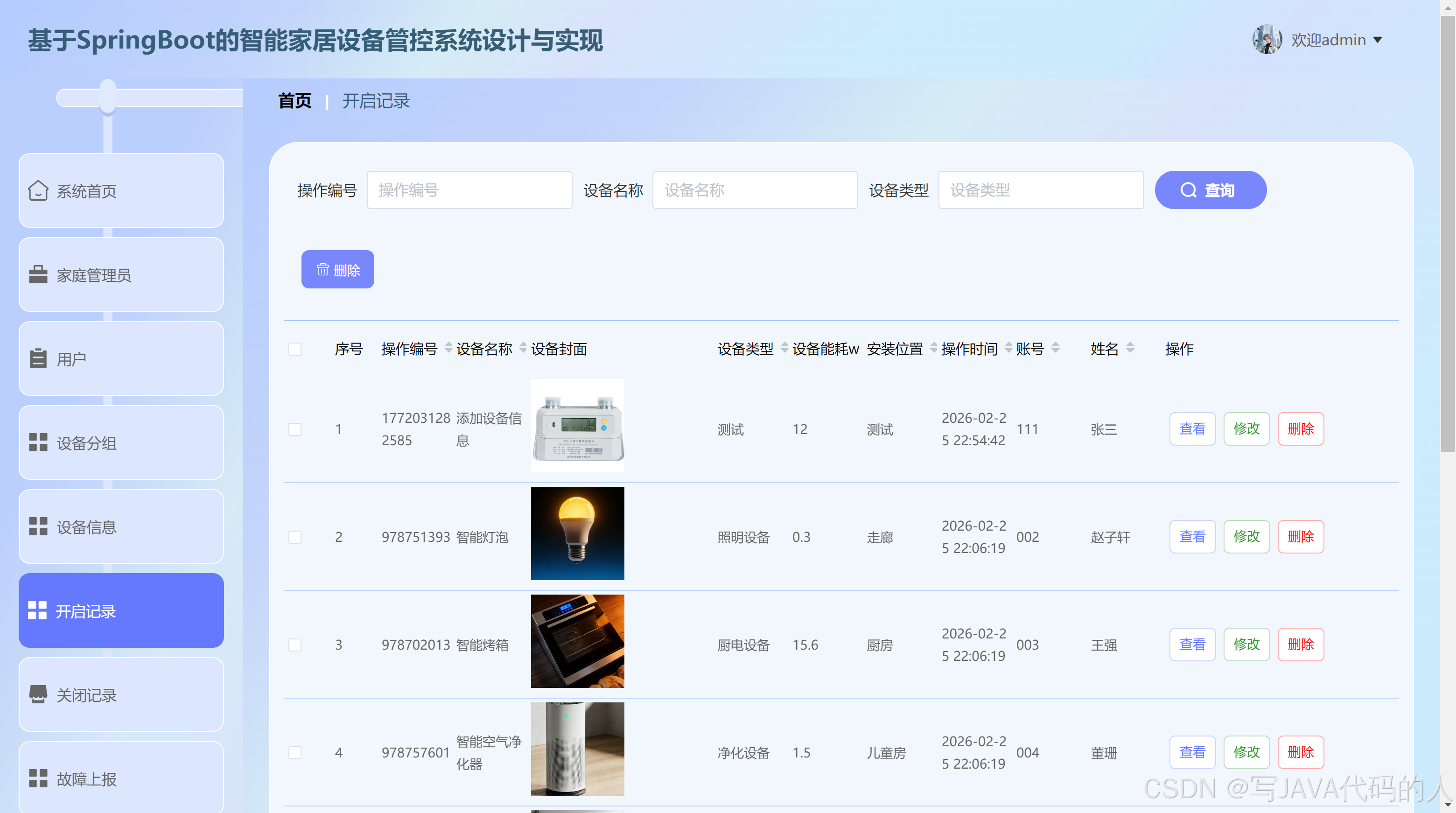The height and width of the screenshot is (813, 1456).
Task: Click the briefcase icon beside 家庭管理员
Action: (38, 274)
